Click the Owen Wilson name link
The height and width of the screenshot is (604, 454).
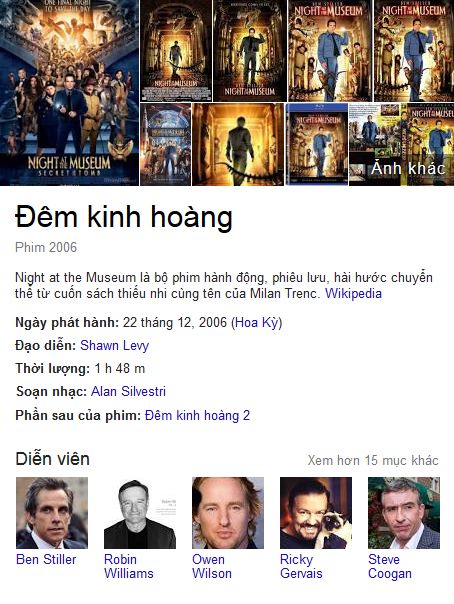(212, 566)
